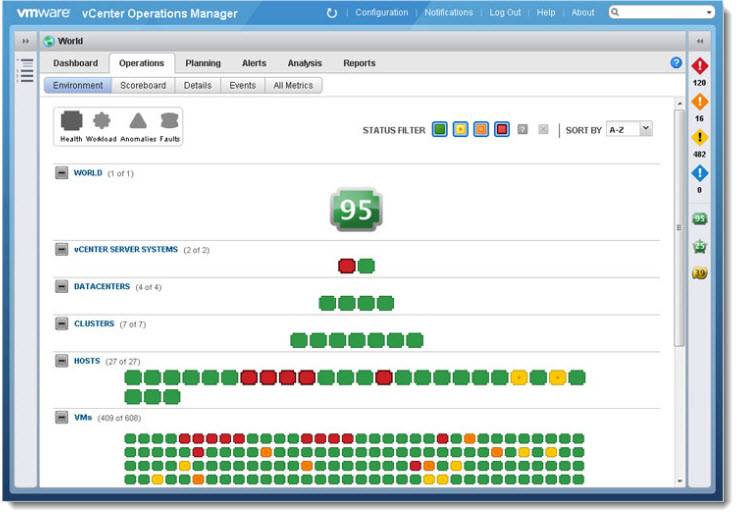The width and height of the screenshot is (739, 517).
Task: Toggle the yellow status filter
Action: [460, 129]
